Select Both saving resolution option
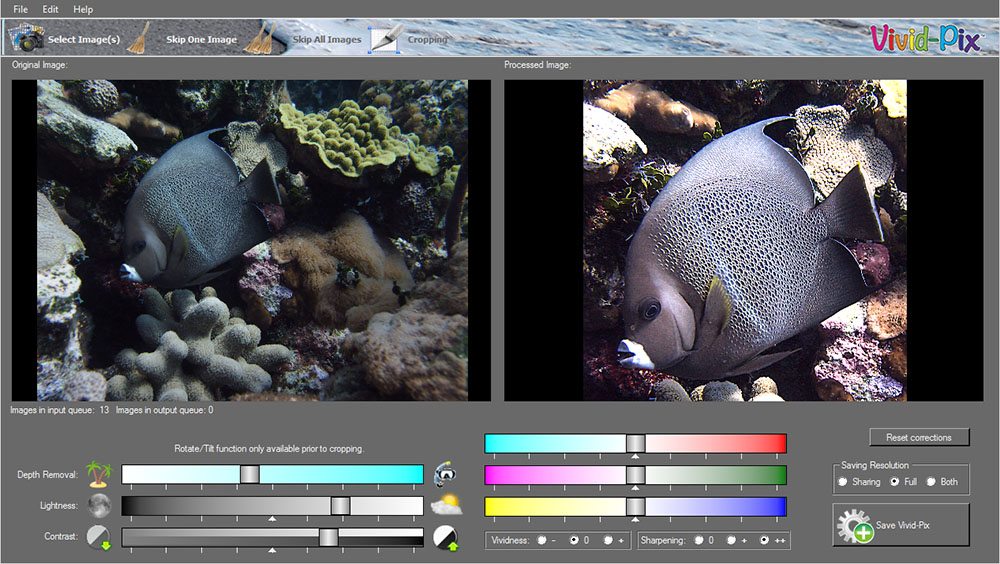 931,482
